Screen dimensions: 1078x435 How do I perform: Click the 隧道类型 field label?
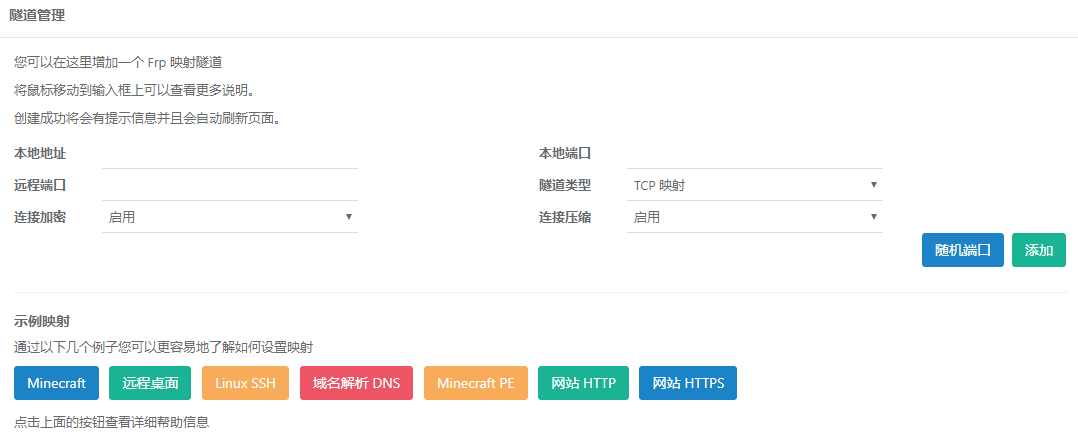(565, 185)
